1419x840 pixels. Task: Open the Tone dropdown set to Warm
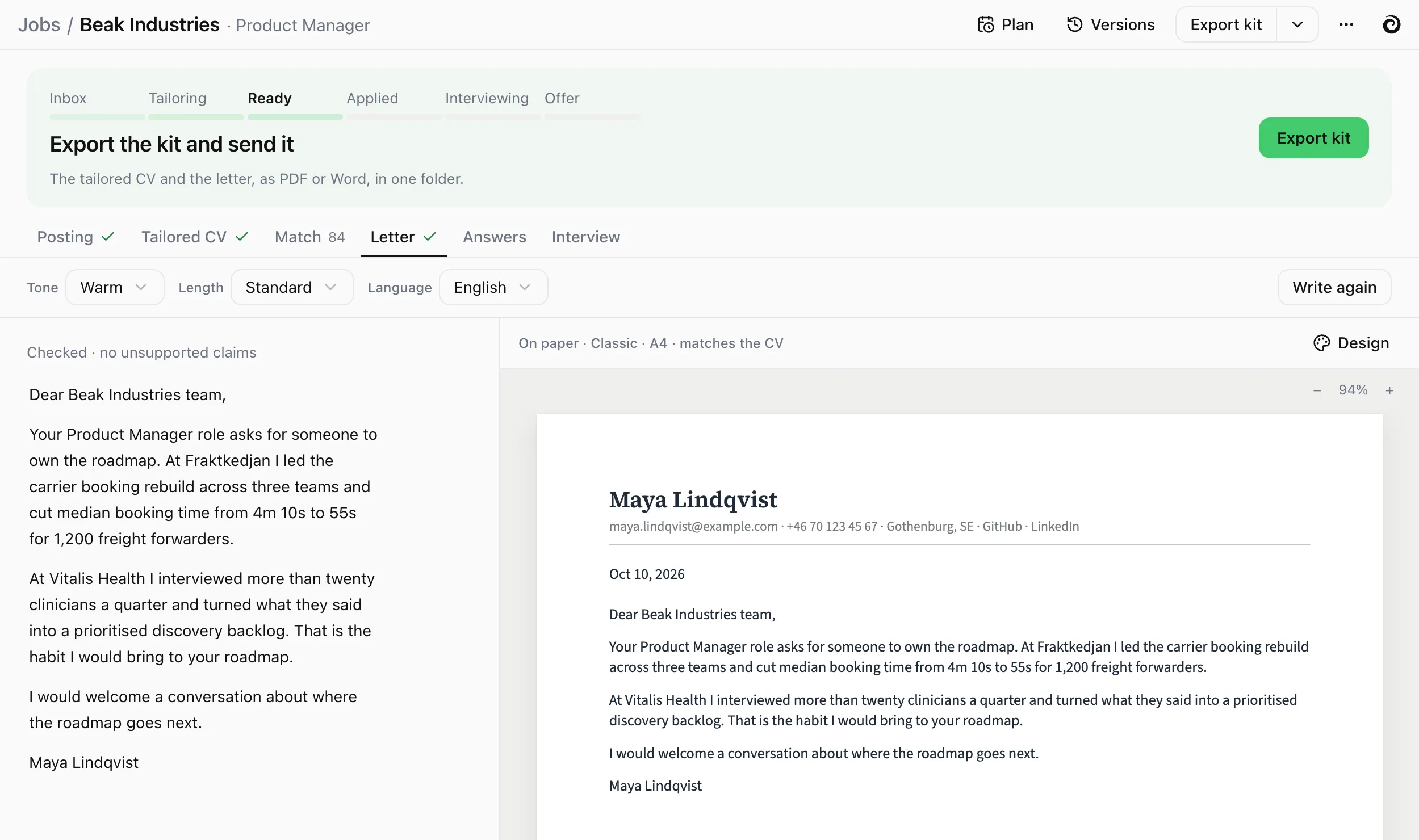pyautogui.click(x=115, y=287)
